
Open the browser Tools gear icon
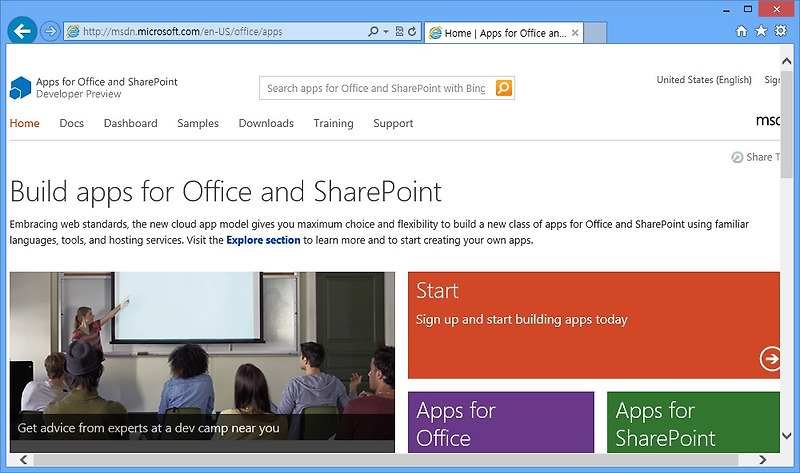[781, 31]
